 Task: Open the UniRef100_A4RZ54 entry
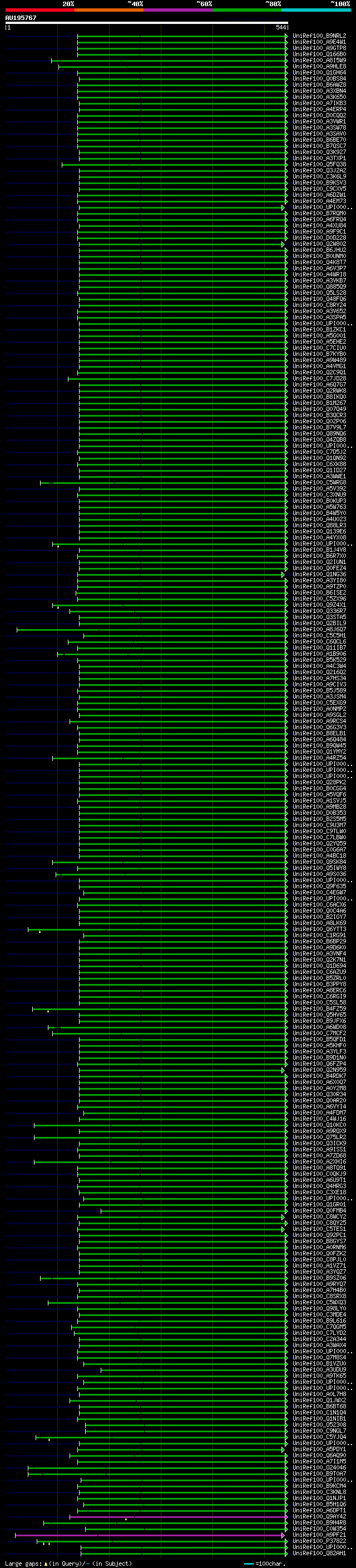click(319, 758)
